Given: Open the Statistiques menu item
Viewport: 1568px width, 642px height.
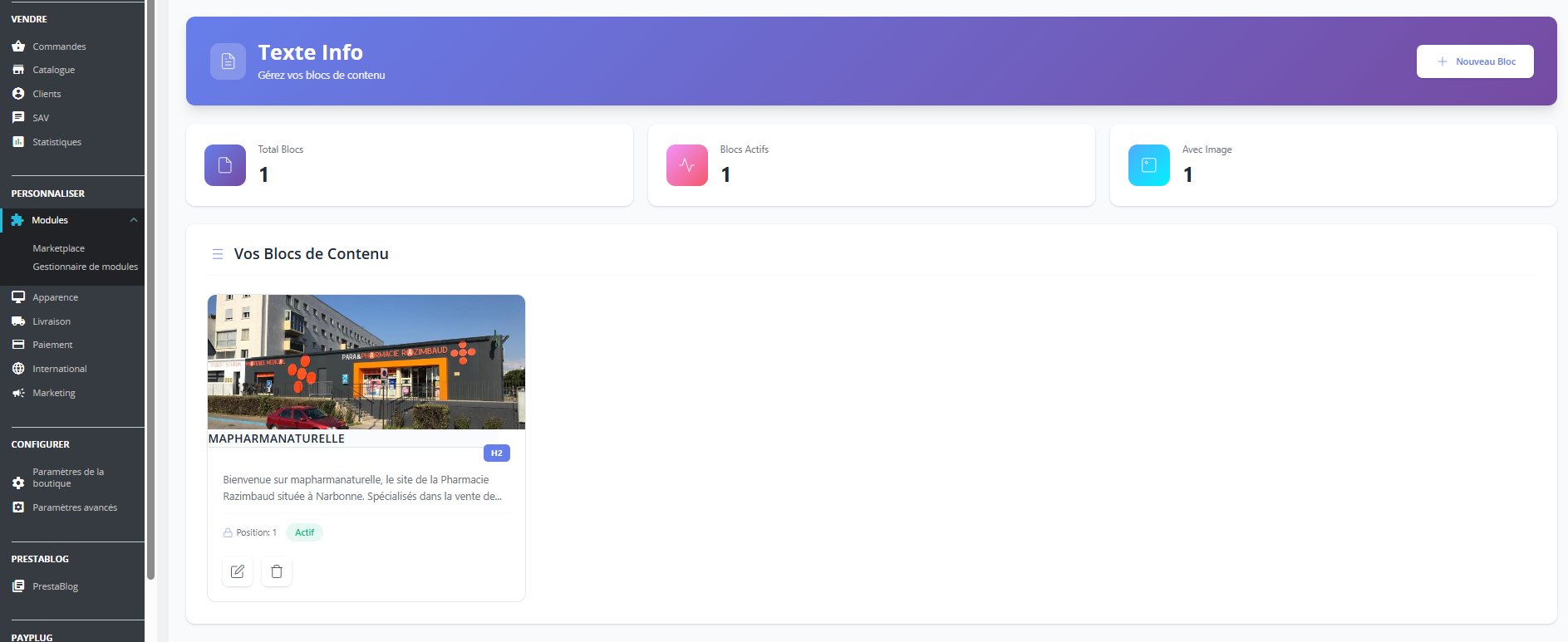Looking at the screenshot, I should (x=57, y=142).
